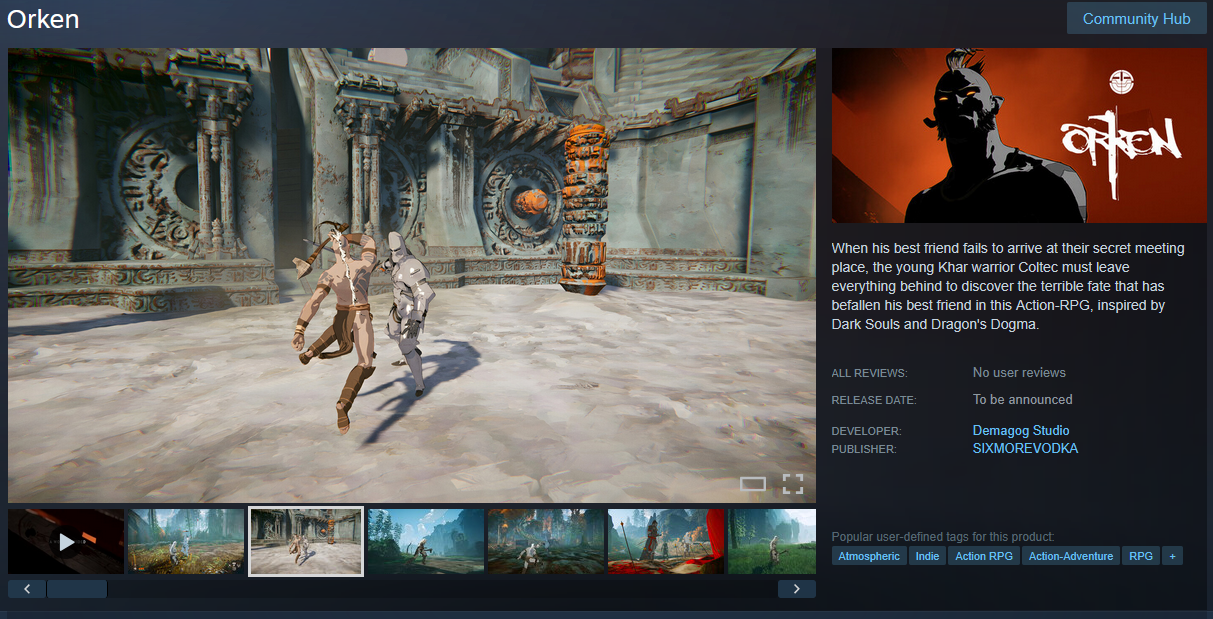The width and height of the screenshot is (1213, 619).
Task: Select the blue mountain landscape thumbnail
Action: point(426,541)
